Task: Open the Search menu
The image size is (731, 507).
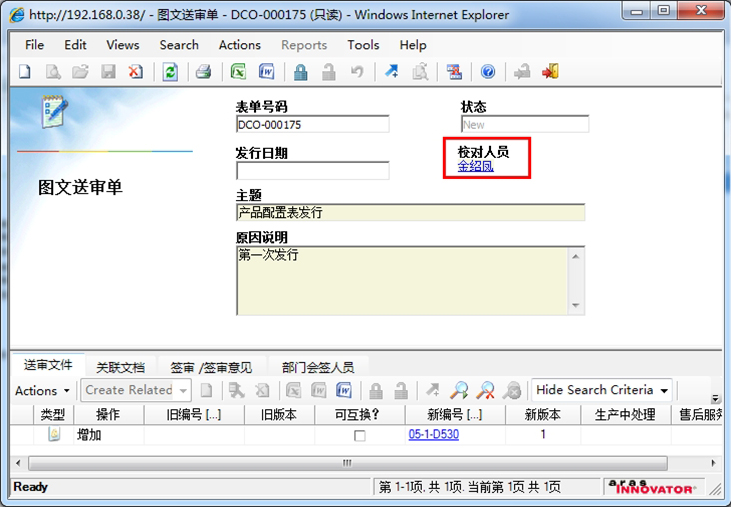Action: coord(179,45)
